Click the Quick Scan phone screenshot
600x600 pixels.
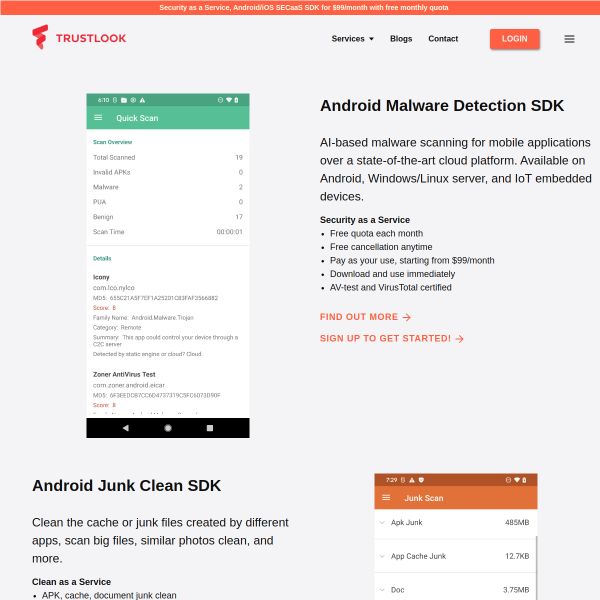tap(168, 265)
